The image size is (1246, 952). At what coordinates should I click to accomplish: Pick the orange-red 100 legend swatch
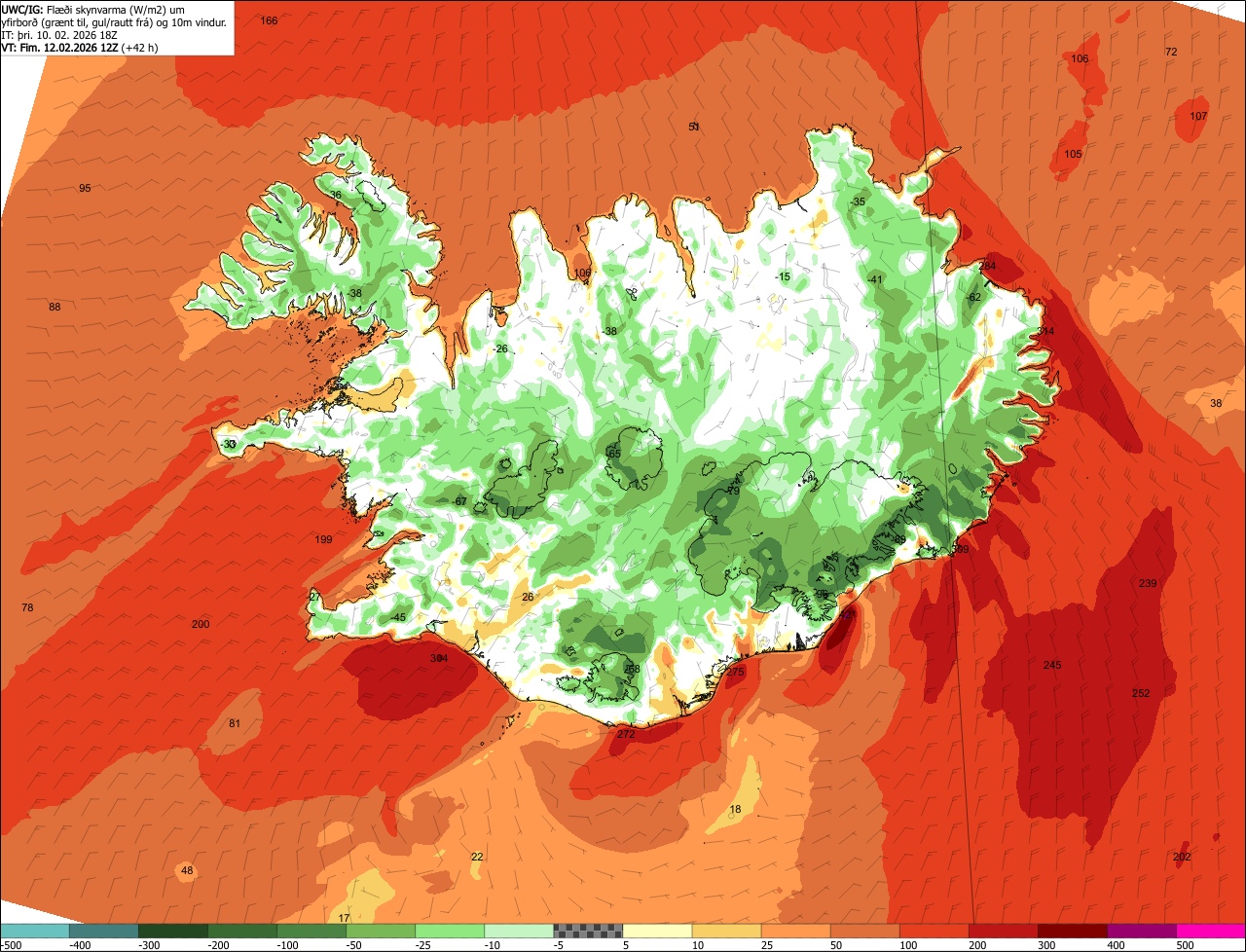pyautogui.click(x=934, y=931)
